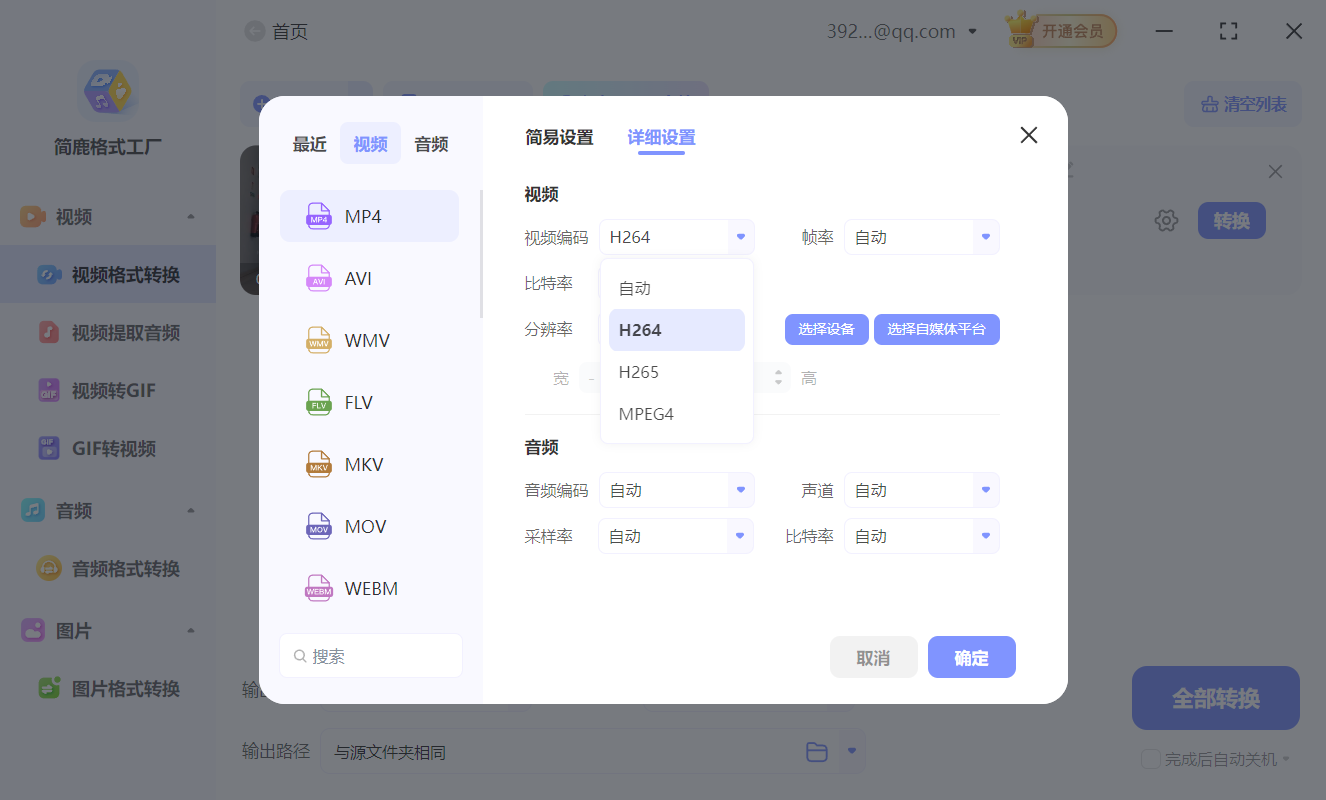Select the WEBM output format

coord(369,588)
